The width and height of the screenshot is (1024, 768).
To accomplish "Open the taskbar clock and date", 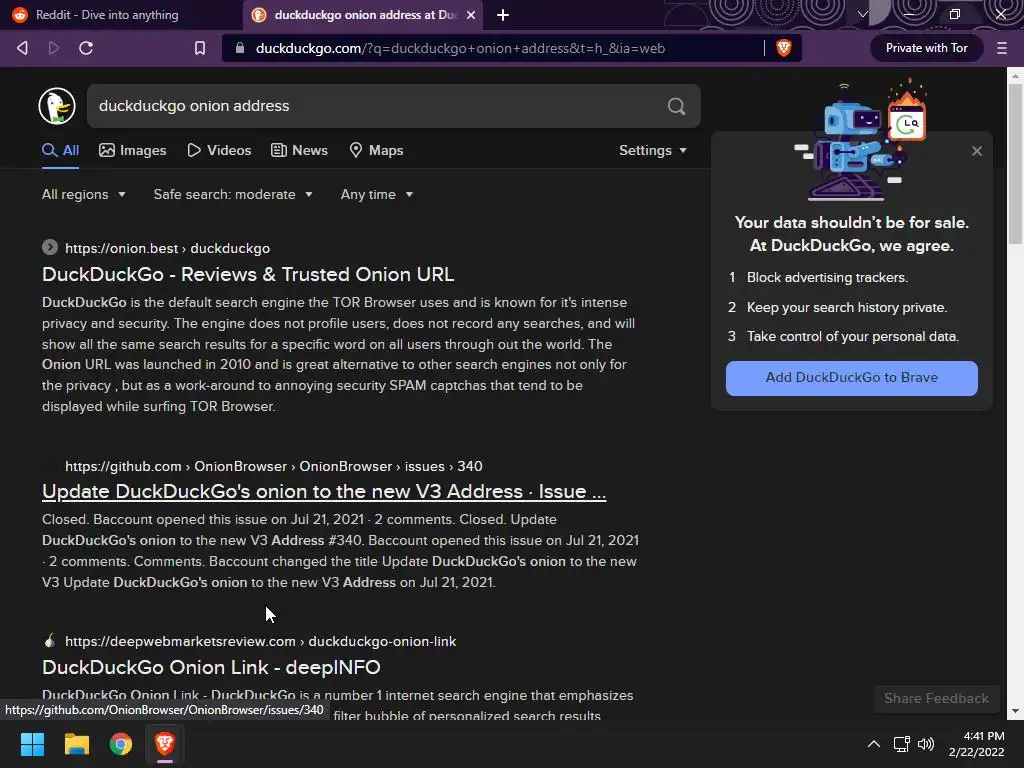I will (977, 744).
